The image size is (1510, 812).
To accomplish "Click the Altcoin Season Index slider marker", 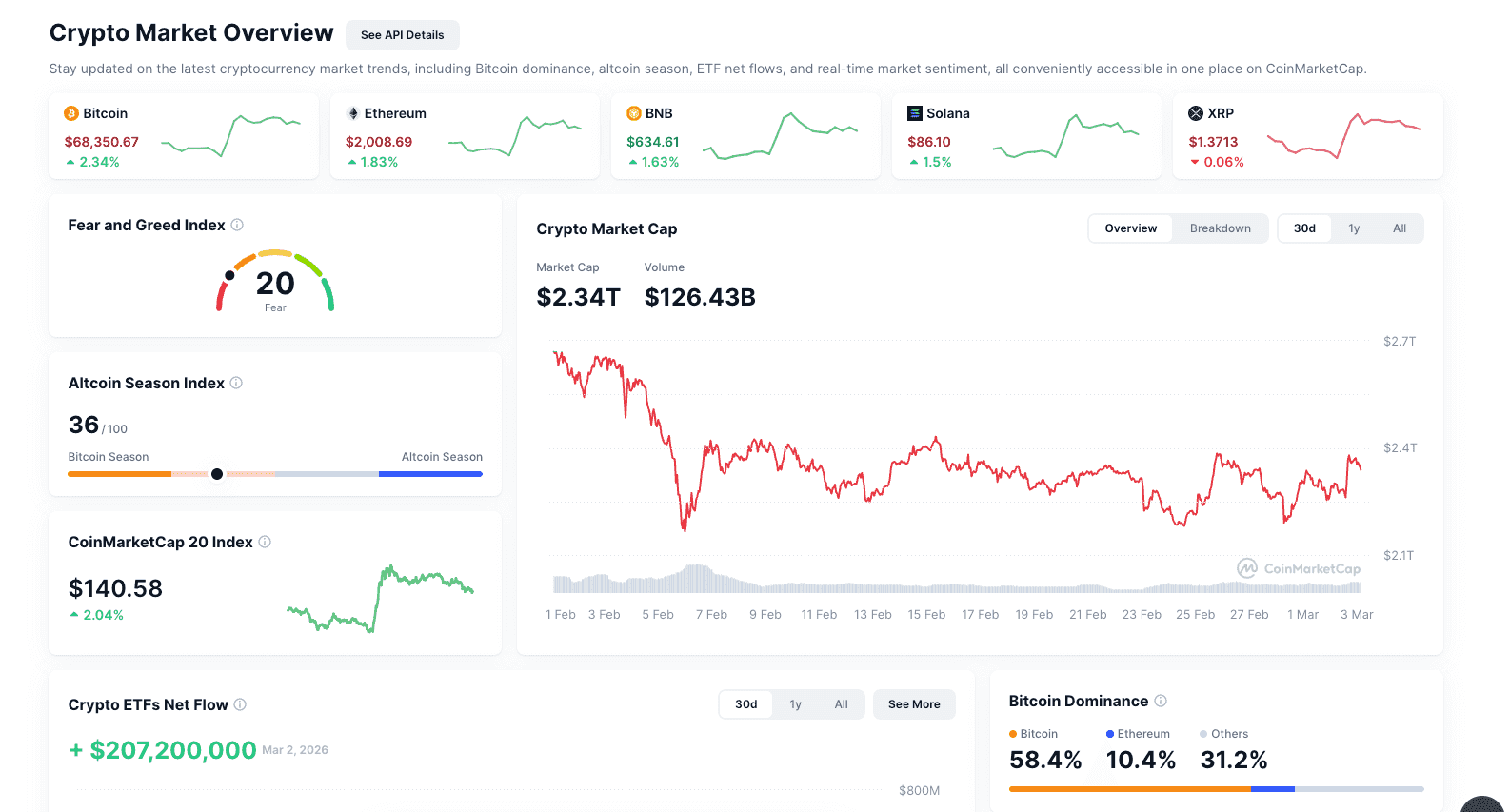I will 217,474.
